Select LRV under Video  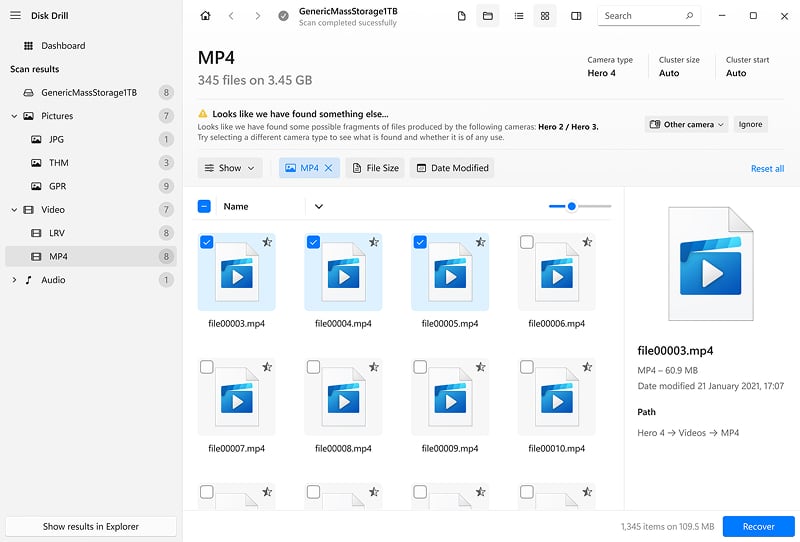point(91,233)
